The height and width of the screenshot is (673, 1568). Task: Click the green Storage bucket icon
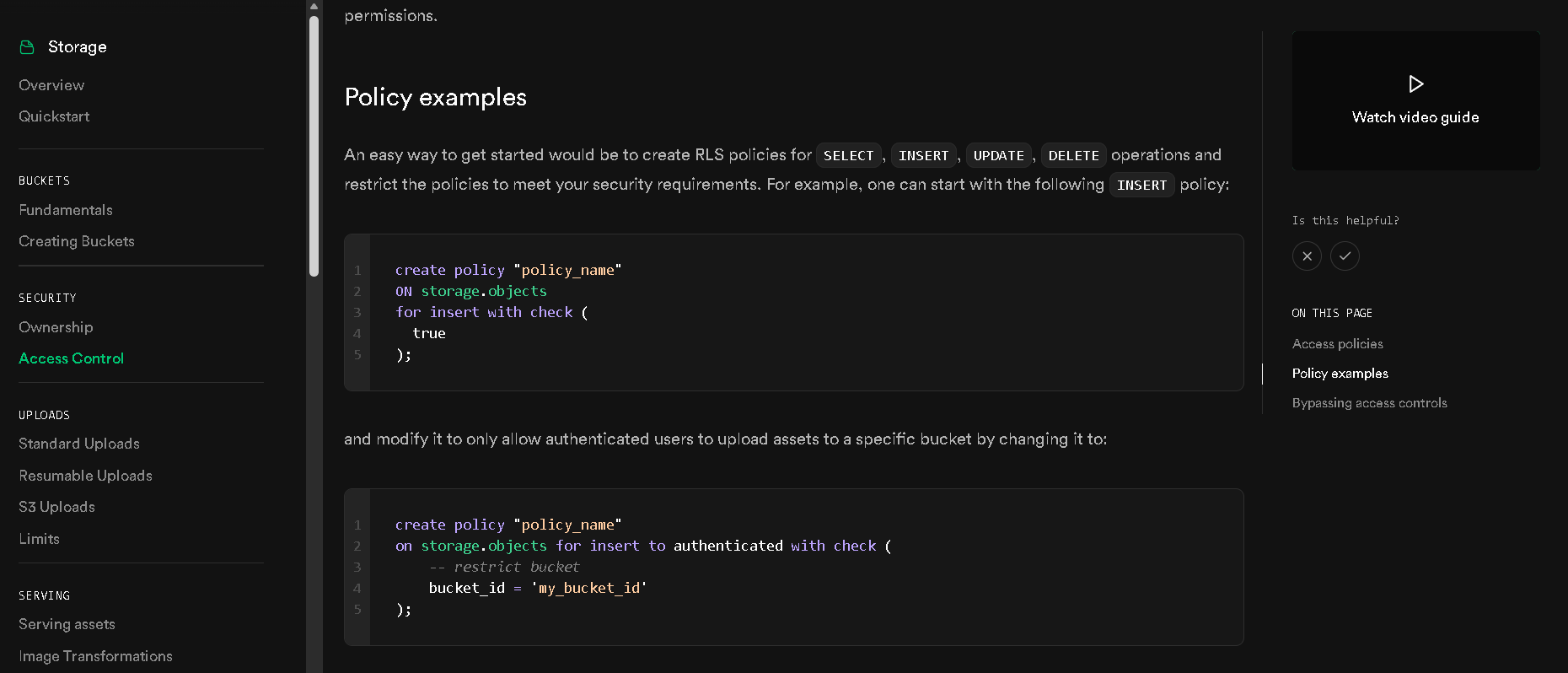[x=27, y=47]
